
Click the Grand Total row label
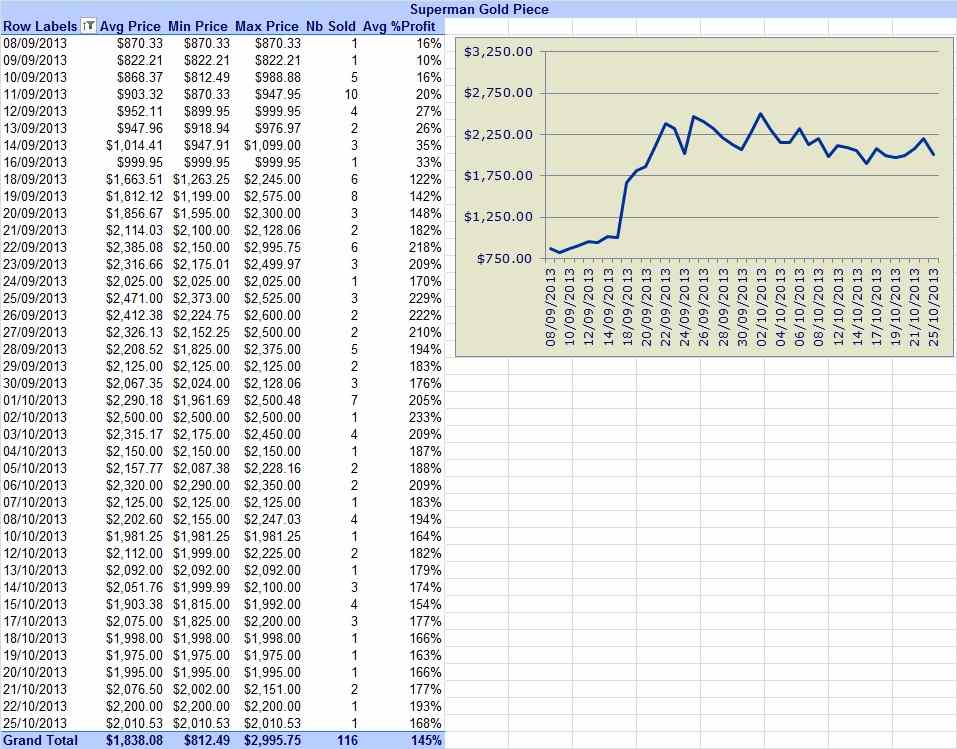(40, 740)
